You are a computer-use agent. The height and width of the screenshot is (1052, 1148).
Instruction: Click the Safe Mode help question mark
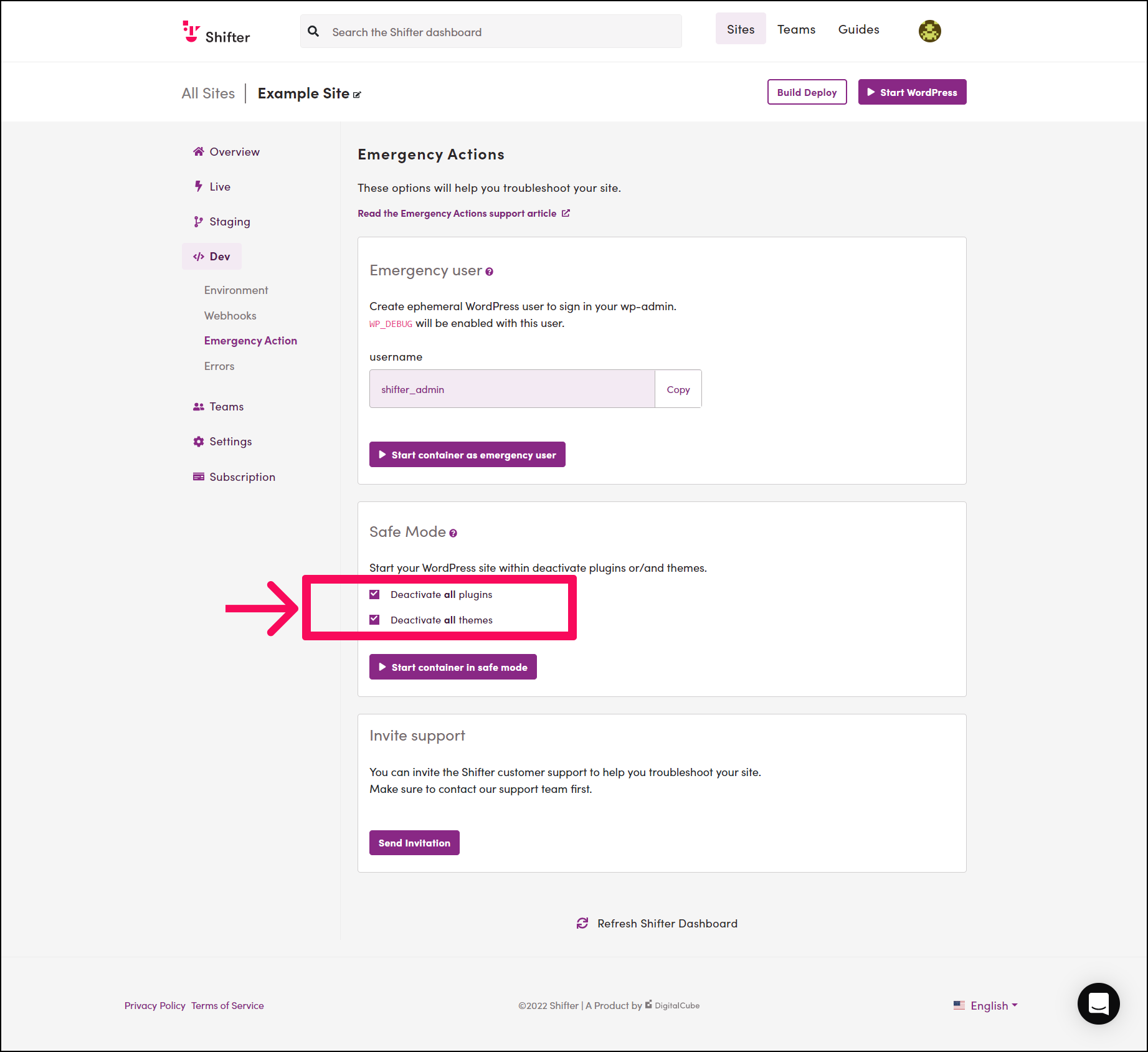coord(453,533)
